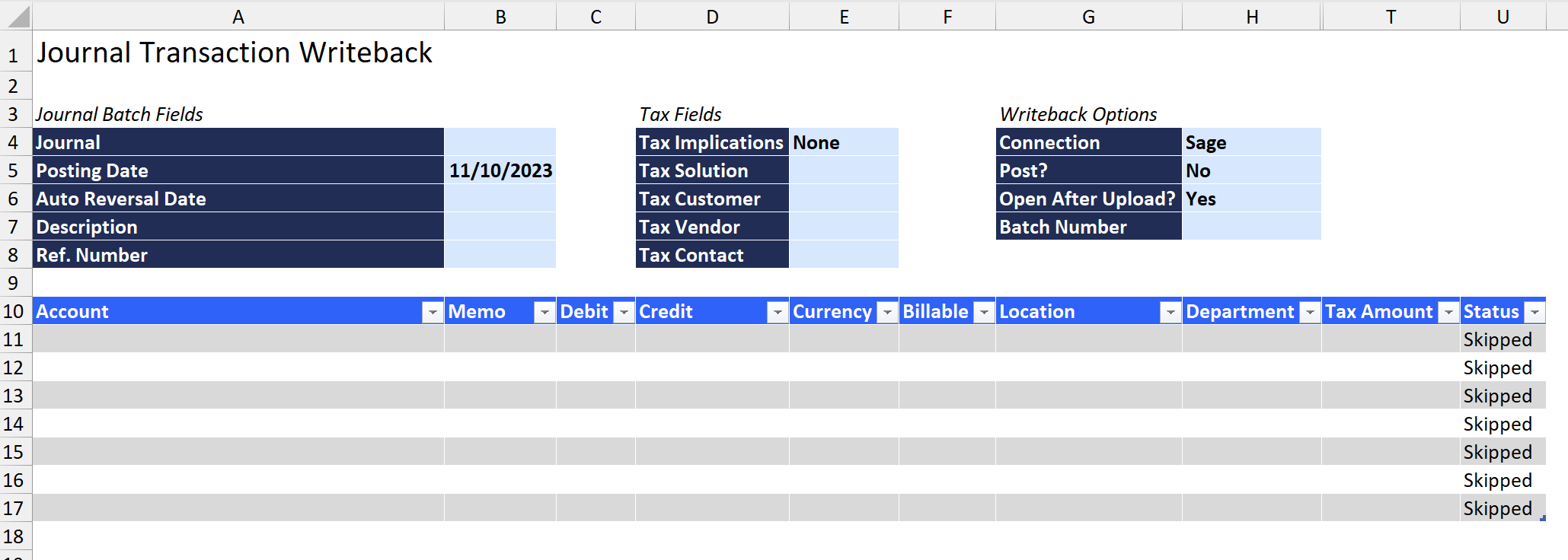Click the Post? value No

pyautogui.click(x=1252, y=170)
